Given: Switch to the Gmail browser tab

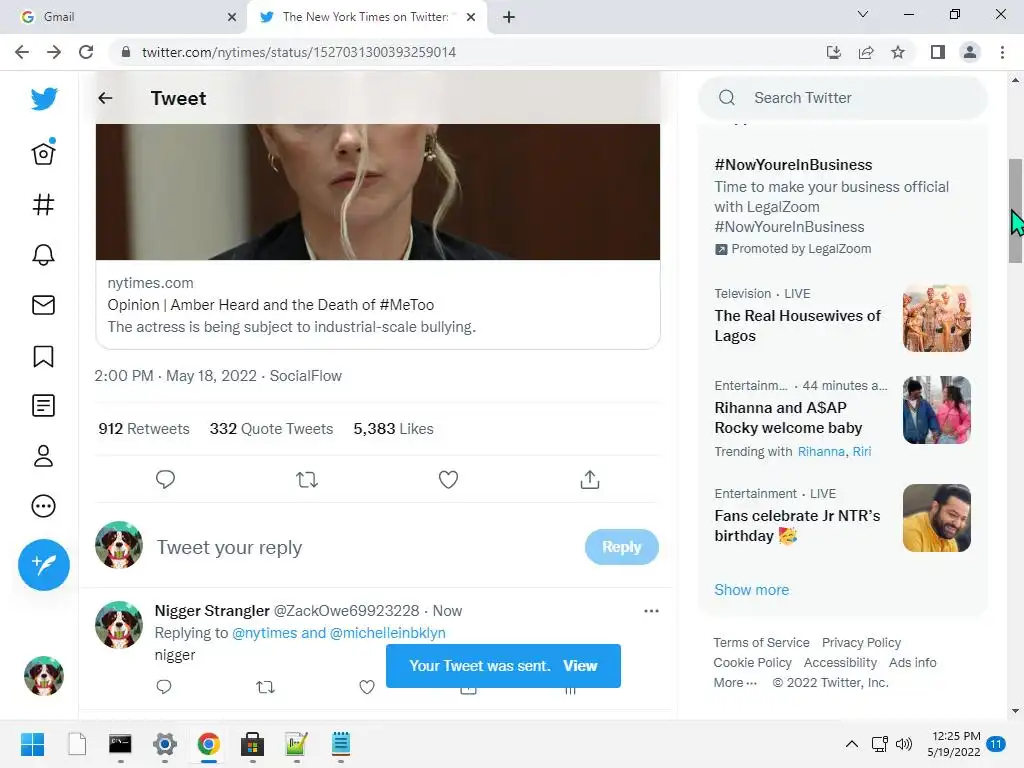Looking at the screenshot, I should tap(124, 17).
